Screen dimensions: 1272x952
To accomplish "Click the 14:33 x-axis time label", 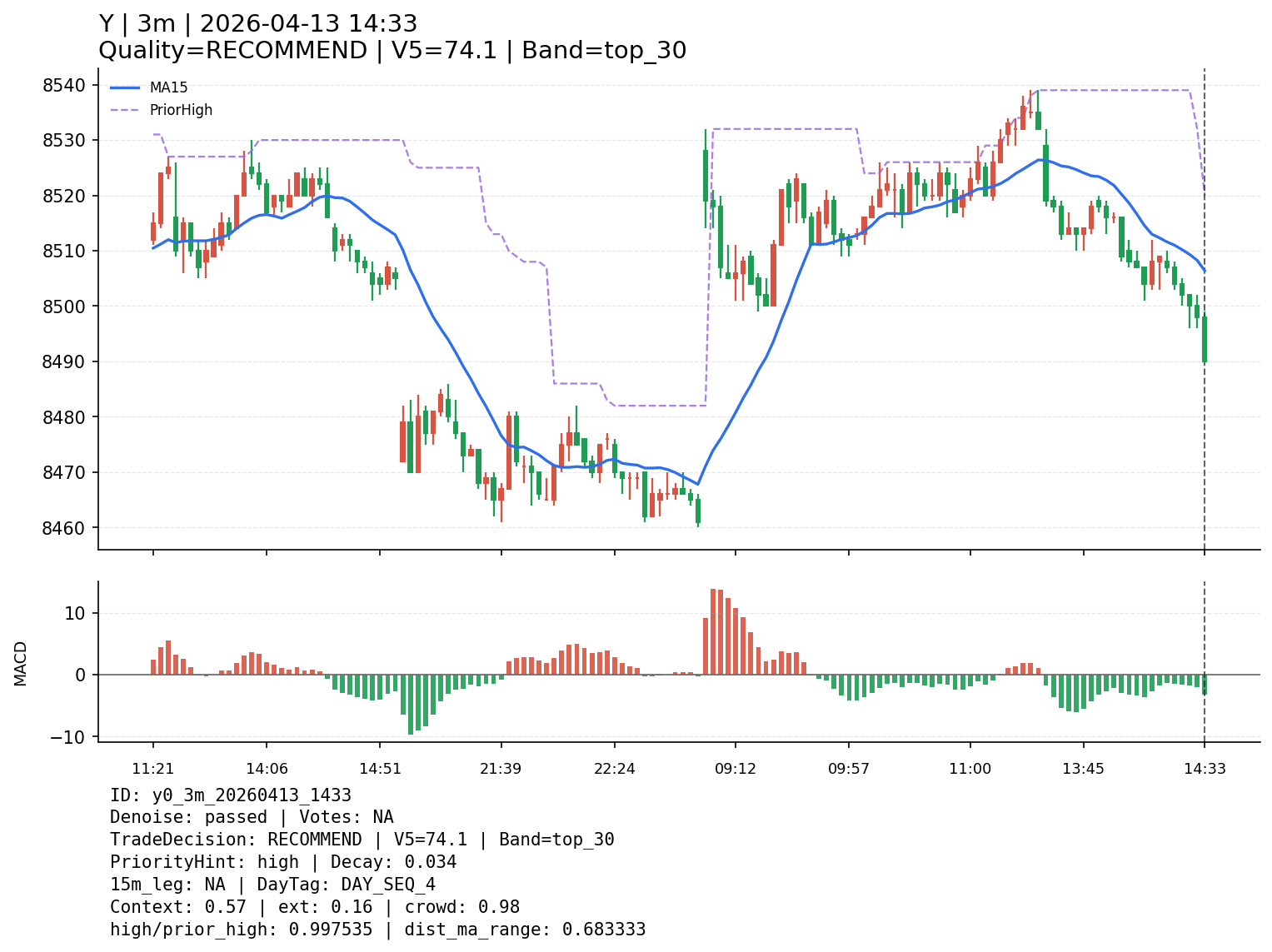I will click(1205, 769).
